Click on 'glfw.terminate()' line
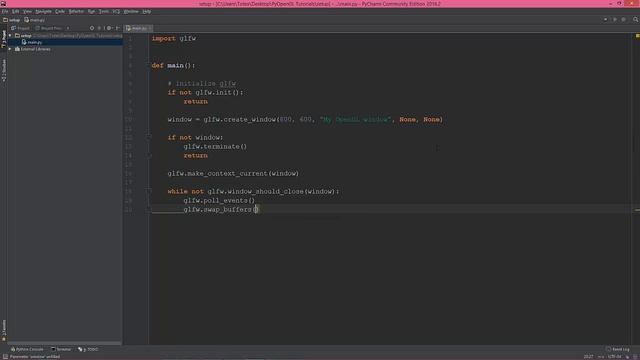Image resolution: width=640 pixels, height=360 pixels. pyautogui.click(x=215, y=147)
